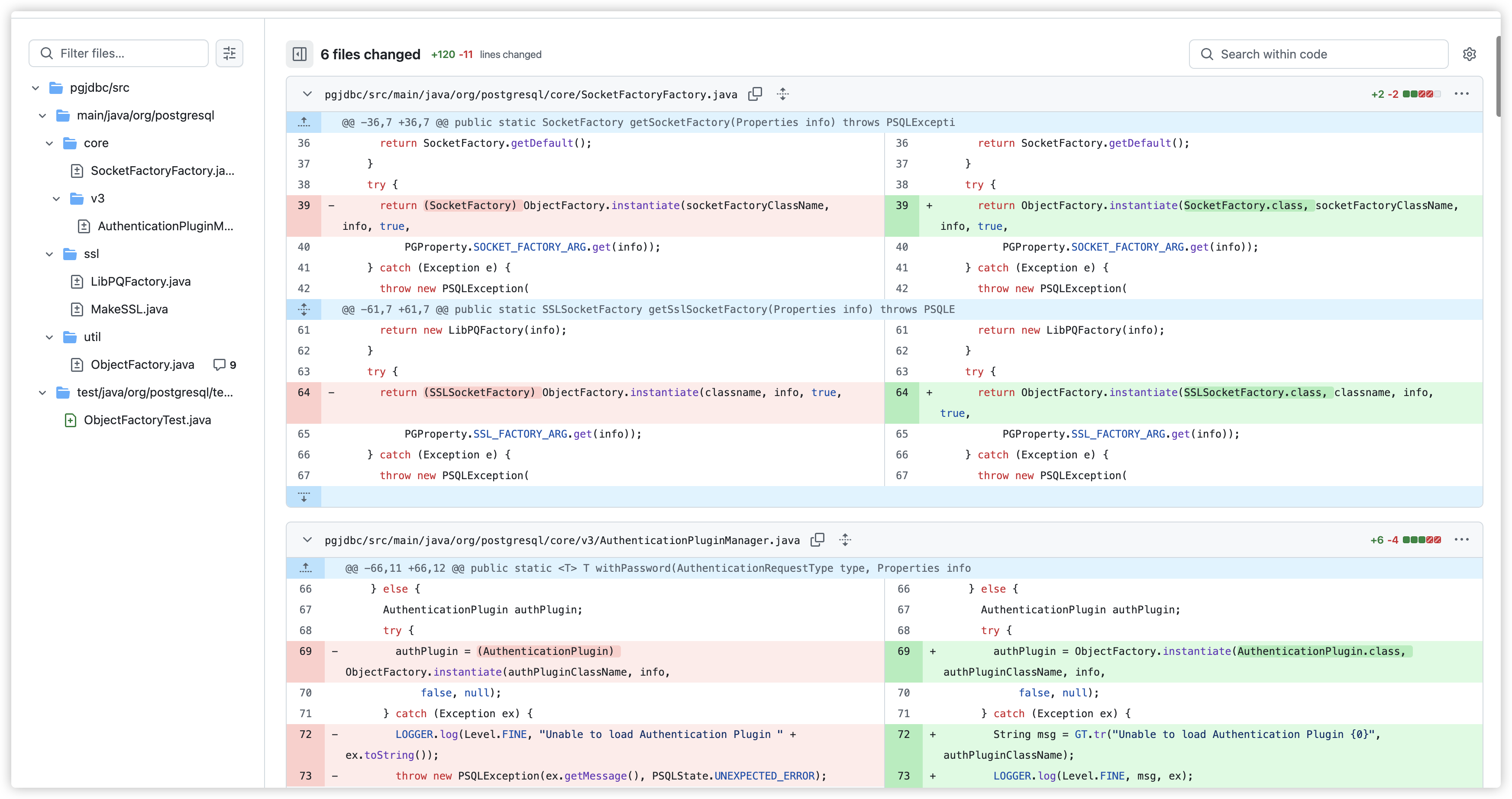
Task: Toggle the file tree sidebar panel icon
Action: click(299, 54)
